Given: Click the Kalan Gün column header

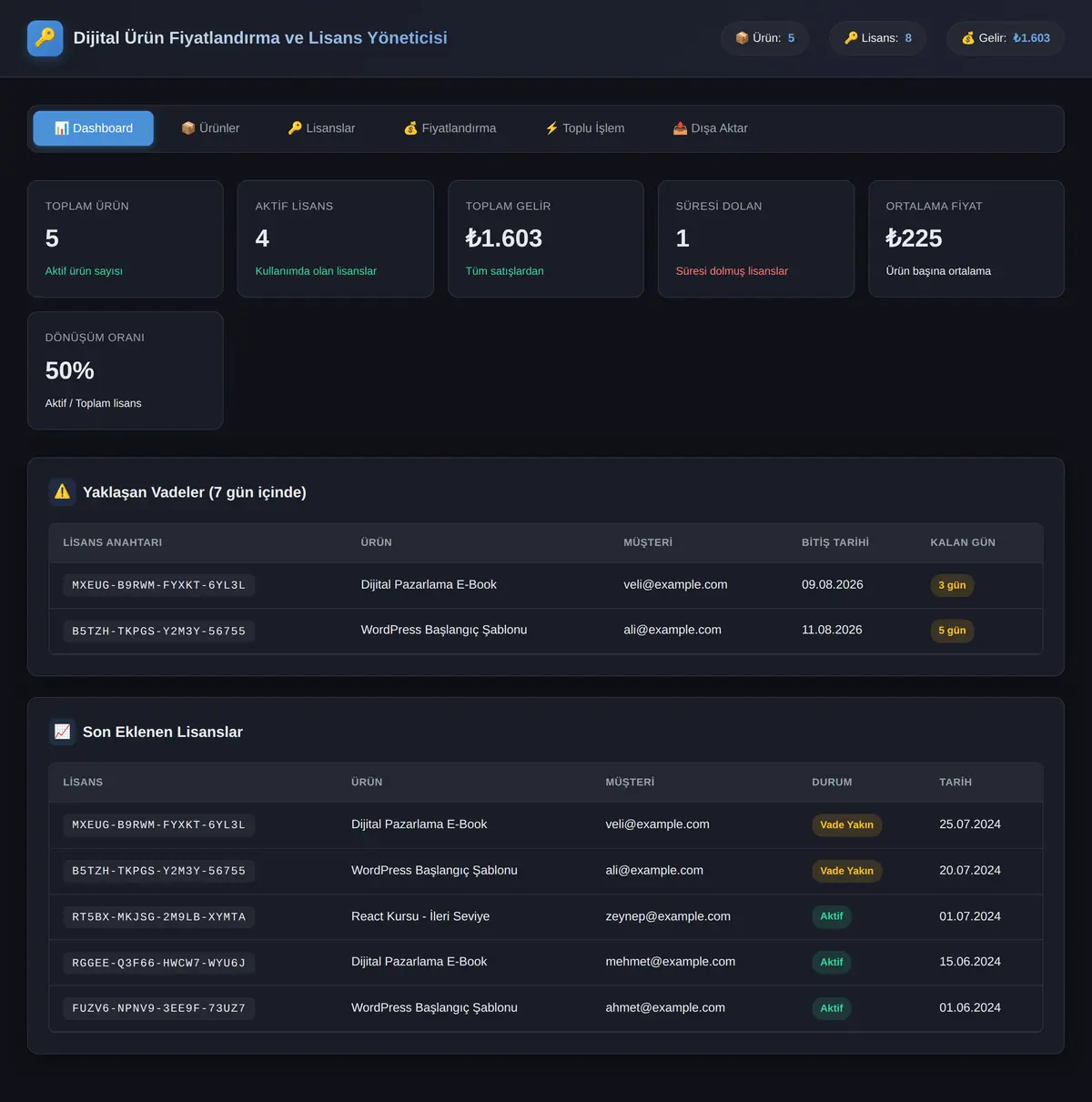Looking at the screenshot, I should 963,542.
